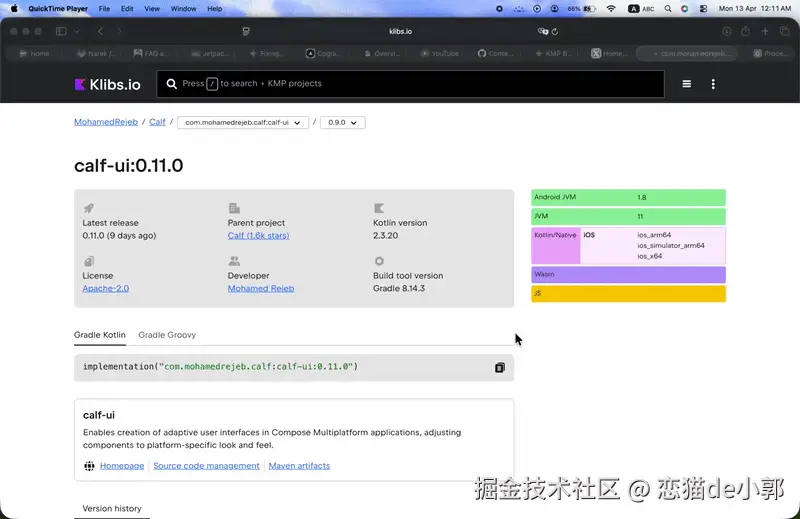Click the Klibs.io logo
800x519 pixels.
(107, 84)
